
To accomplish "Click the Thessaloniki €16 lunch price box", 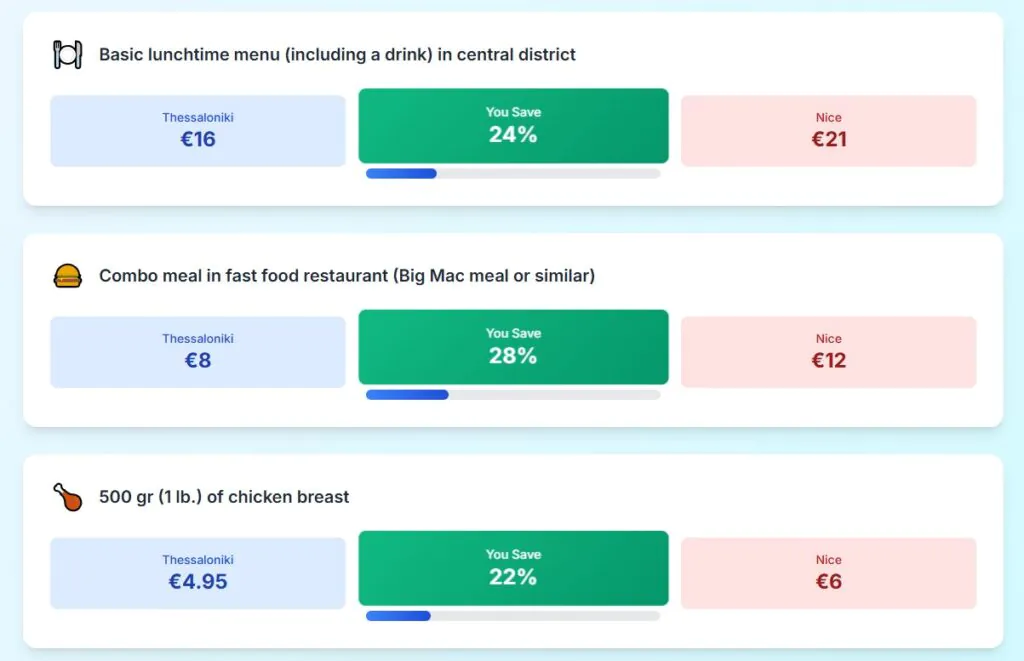I will [x=198, y=131].
